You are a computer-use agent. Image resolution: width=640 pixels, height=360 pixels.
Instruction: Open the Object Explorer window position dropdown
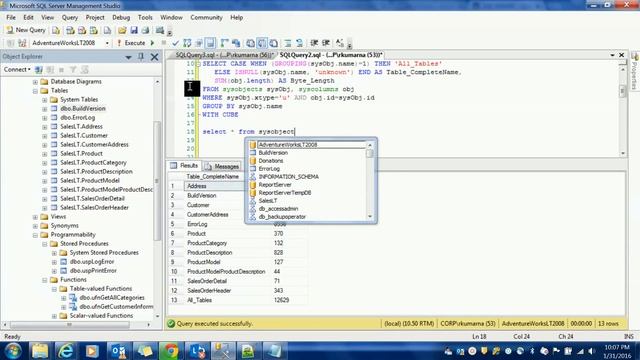[x=128, y=57]
